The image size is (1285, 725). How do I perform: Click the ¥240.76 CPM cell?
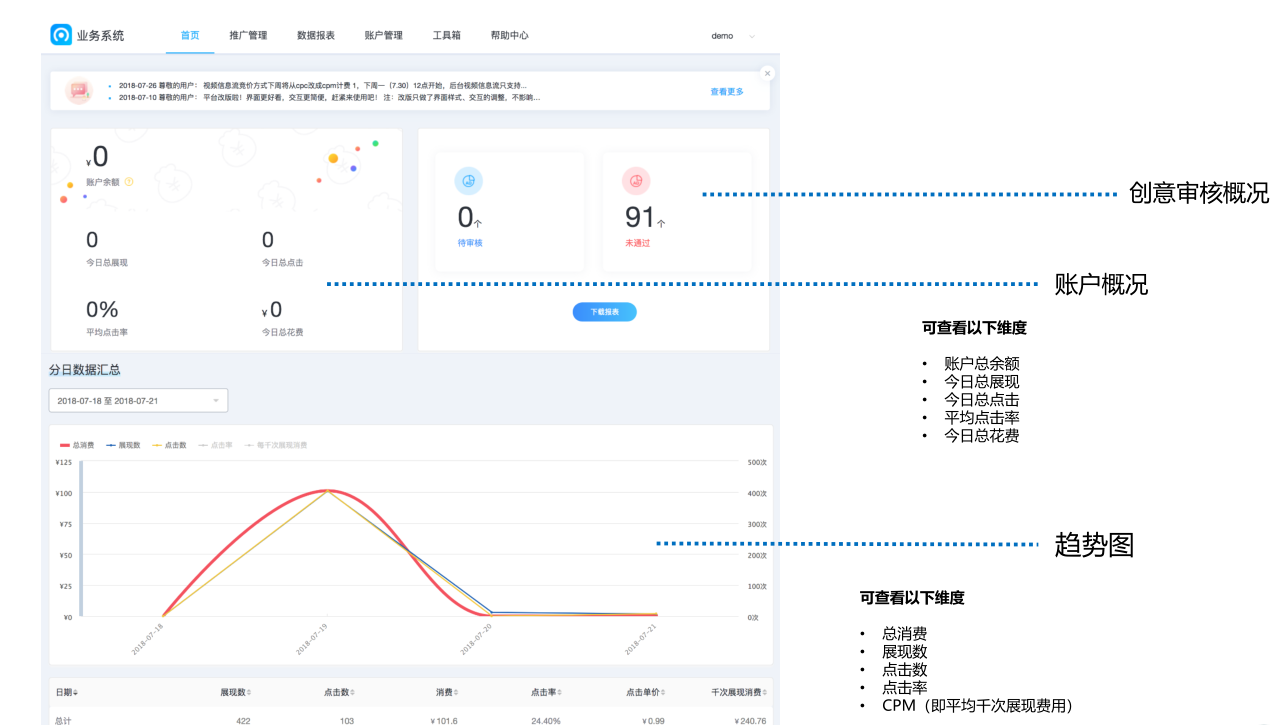tap(750, 720)
